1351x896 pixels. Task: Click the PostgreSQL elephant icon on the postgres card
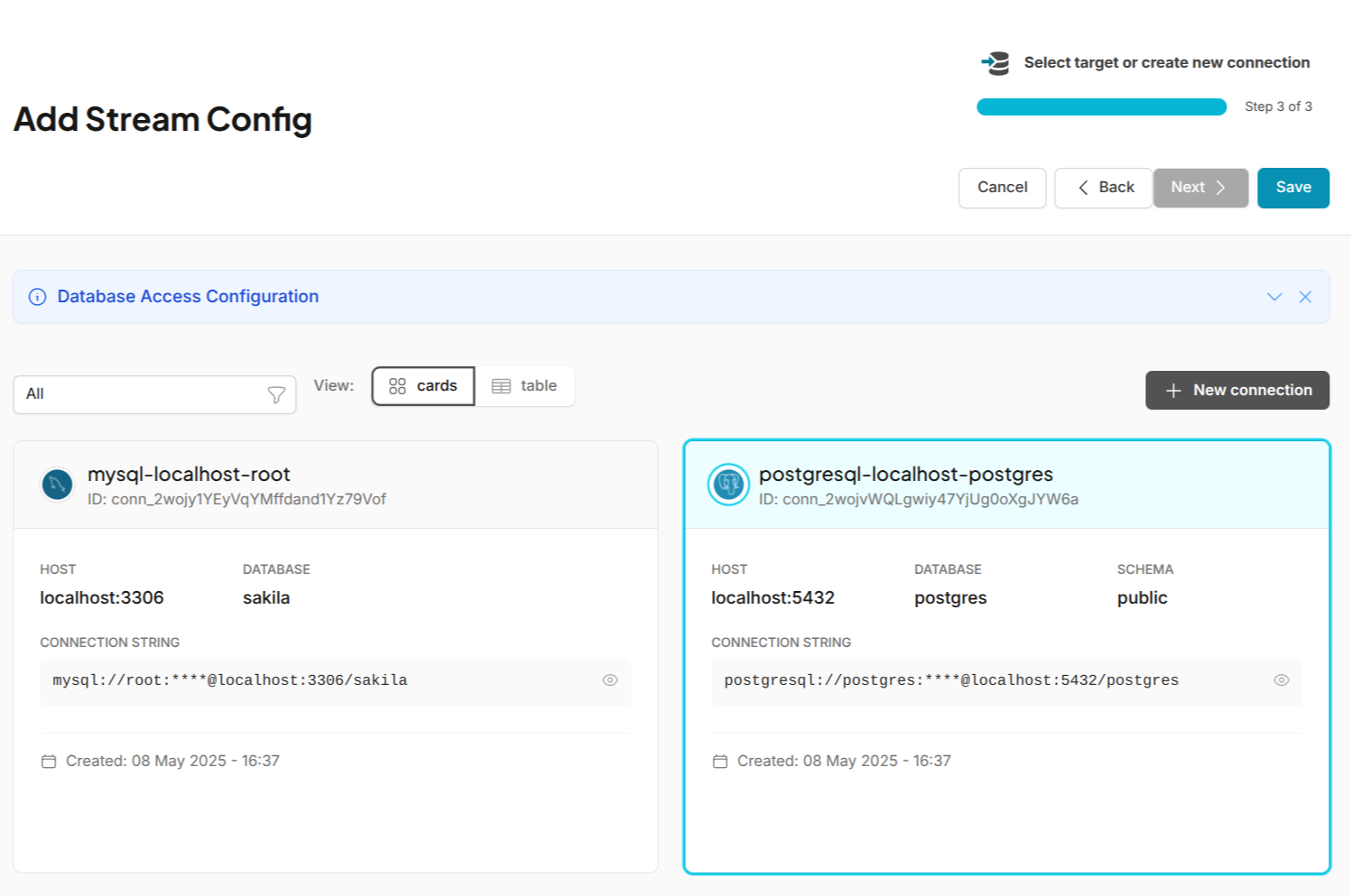click(728, 485)
